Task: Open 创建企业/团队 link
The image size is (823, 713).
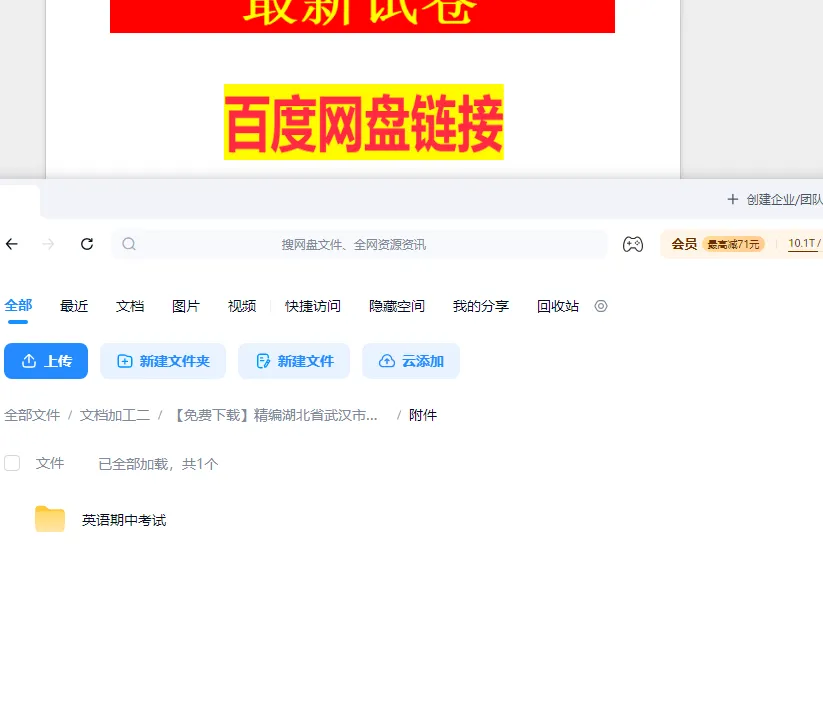Action: (784, 200)
